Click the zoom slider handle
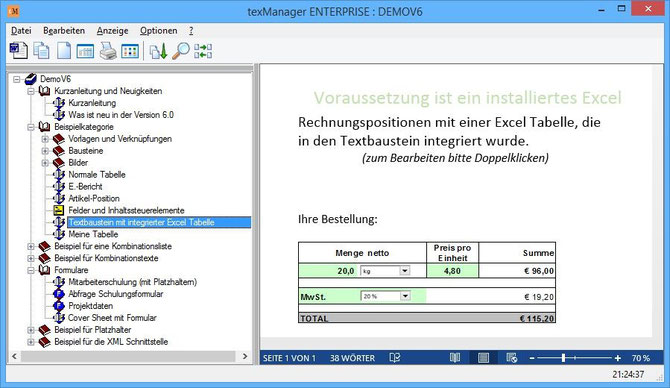This screenshot has width=670, height=388. click(x=564, y=358)
